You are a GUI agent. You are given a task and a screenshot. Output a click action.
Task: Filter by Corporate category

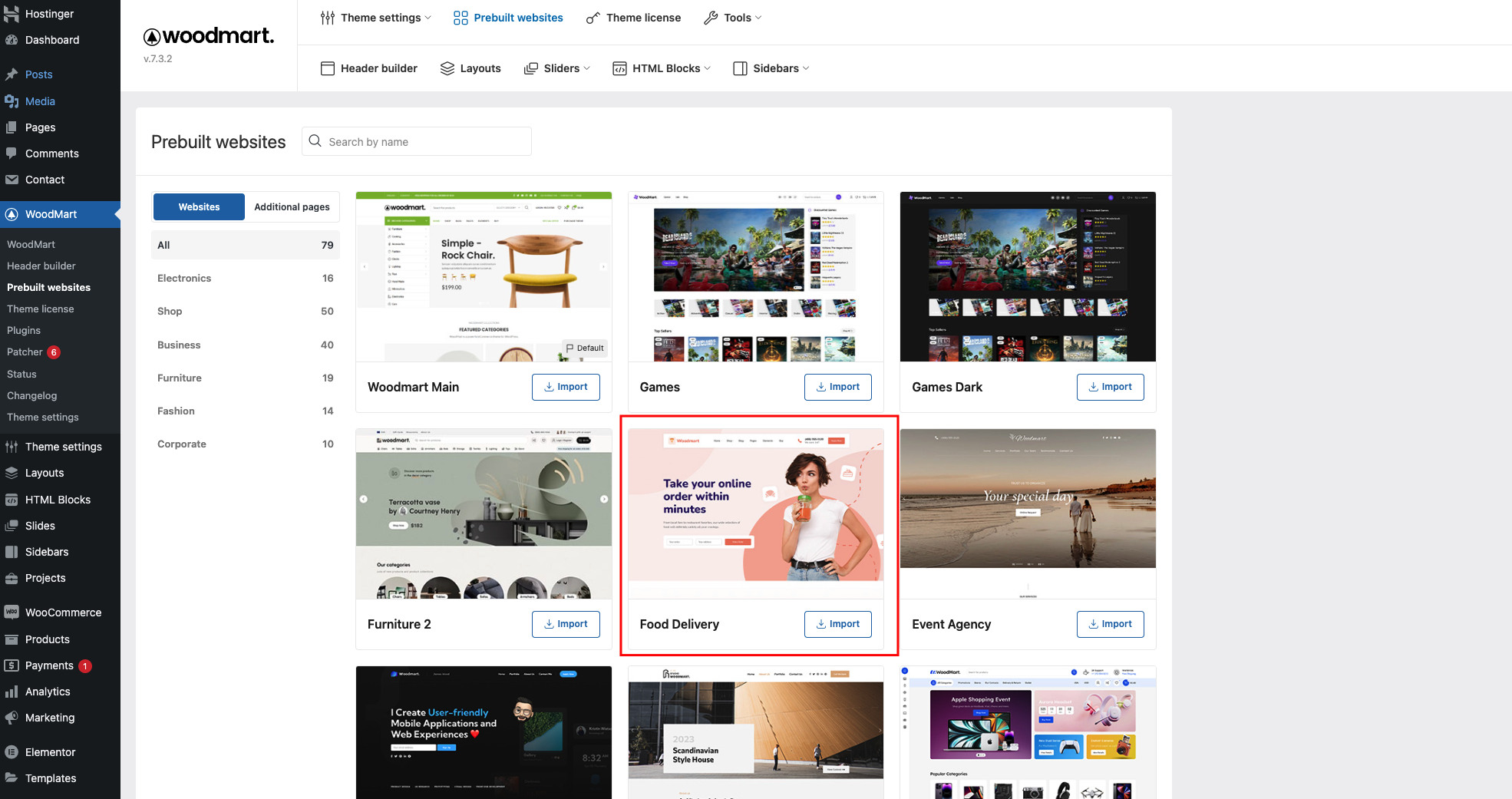point(246,444)
